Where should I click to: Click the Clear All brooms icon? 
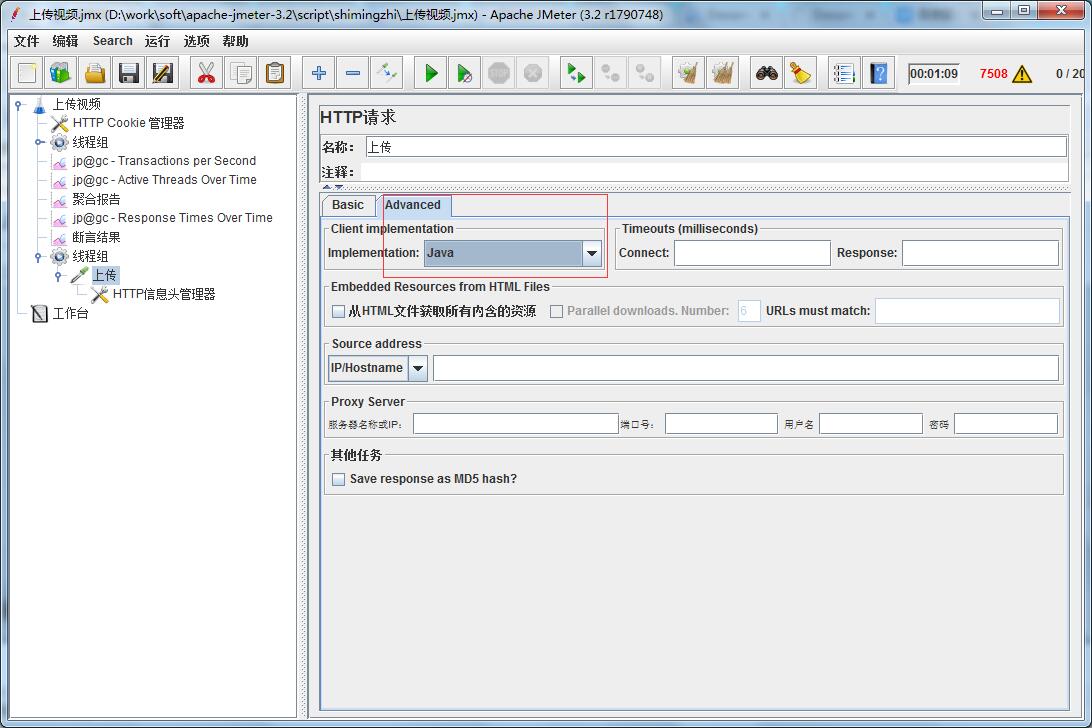click(x=723, y=72)
